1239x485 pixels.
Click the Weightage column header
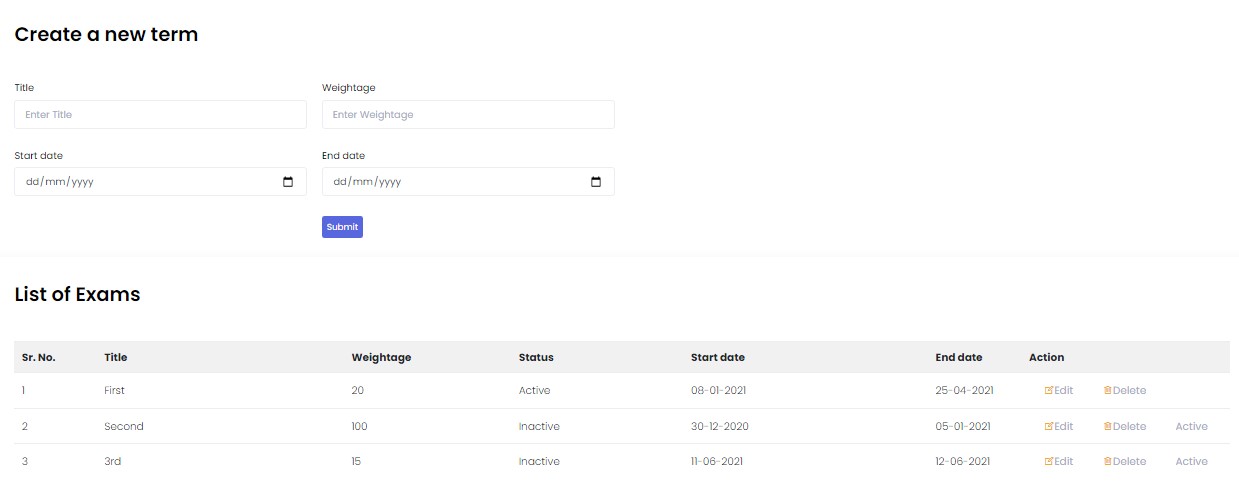(x=381, y=358)
